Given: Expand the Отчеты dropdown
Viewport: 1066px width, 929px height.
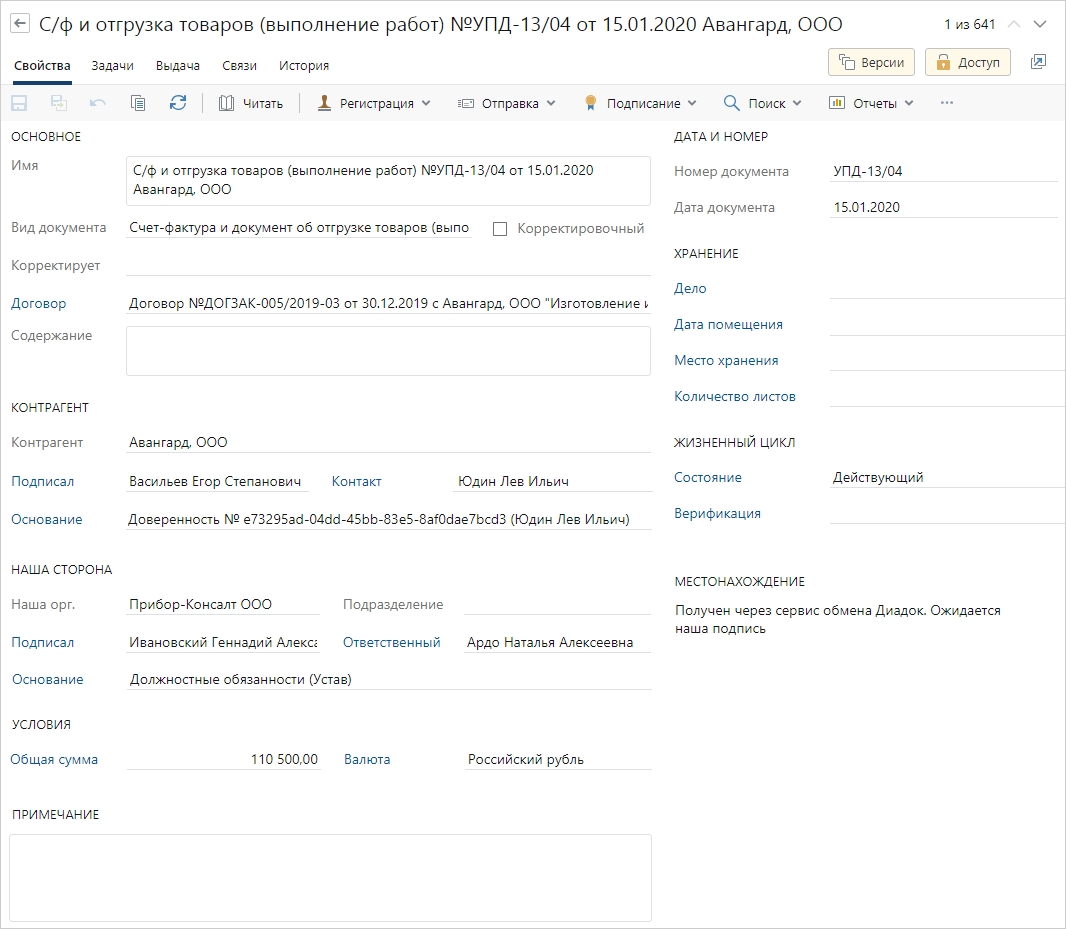Looking at the screenshot, I should (x=871, y=103).
